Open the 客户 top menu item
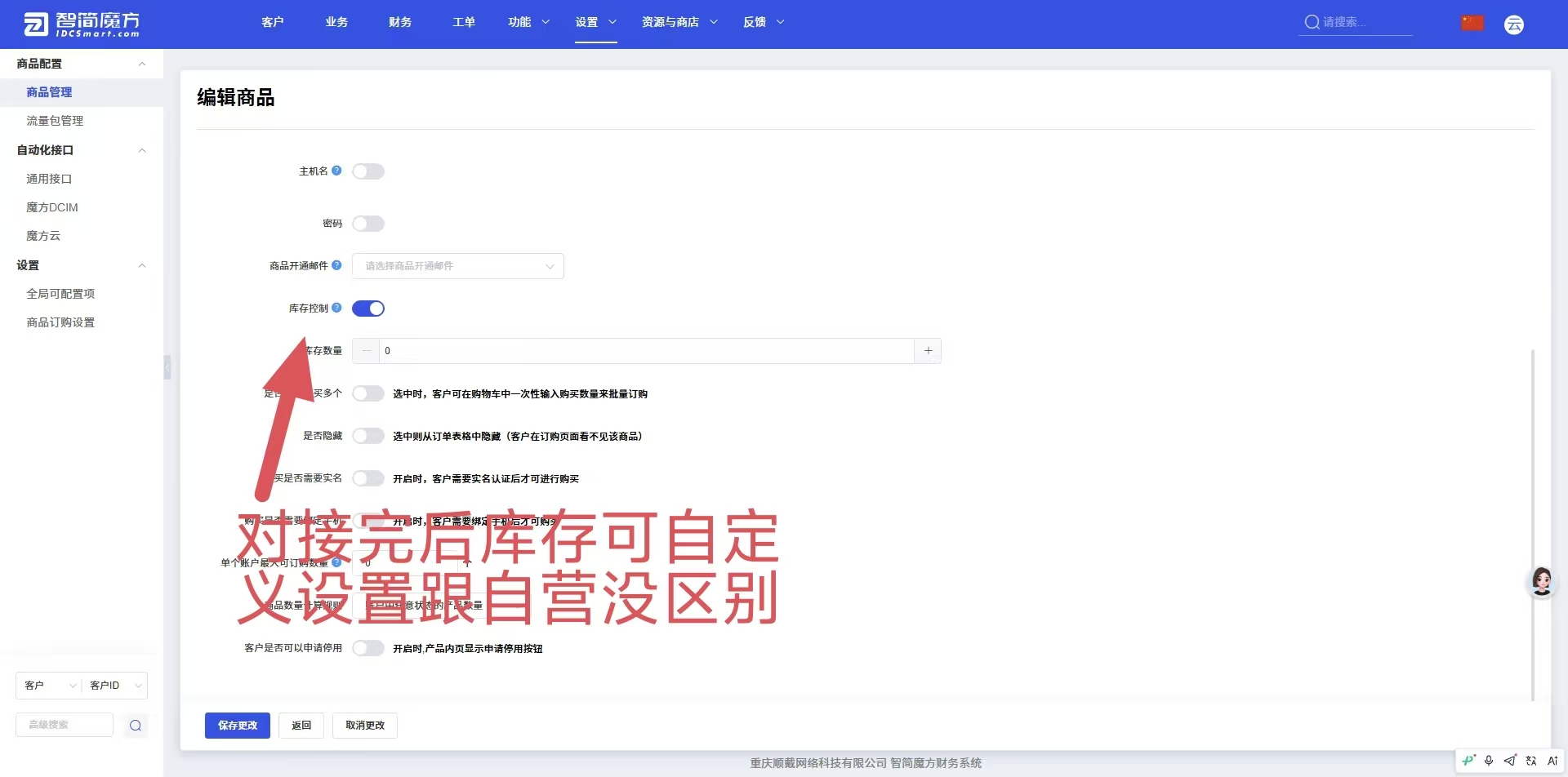 coord(273,22)
